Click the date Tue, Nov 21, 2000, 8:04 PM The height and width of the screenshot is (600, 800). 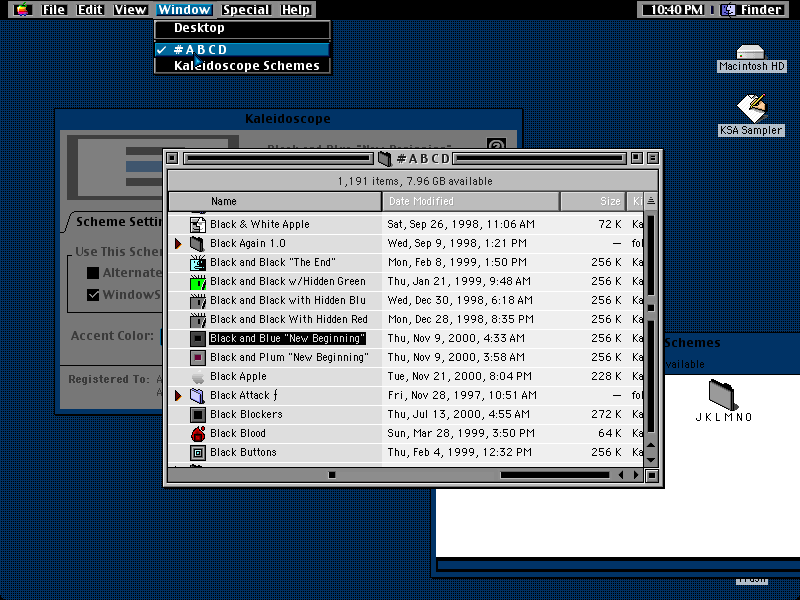click(460, 377)
